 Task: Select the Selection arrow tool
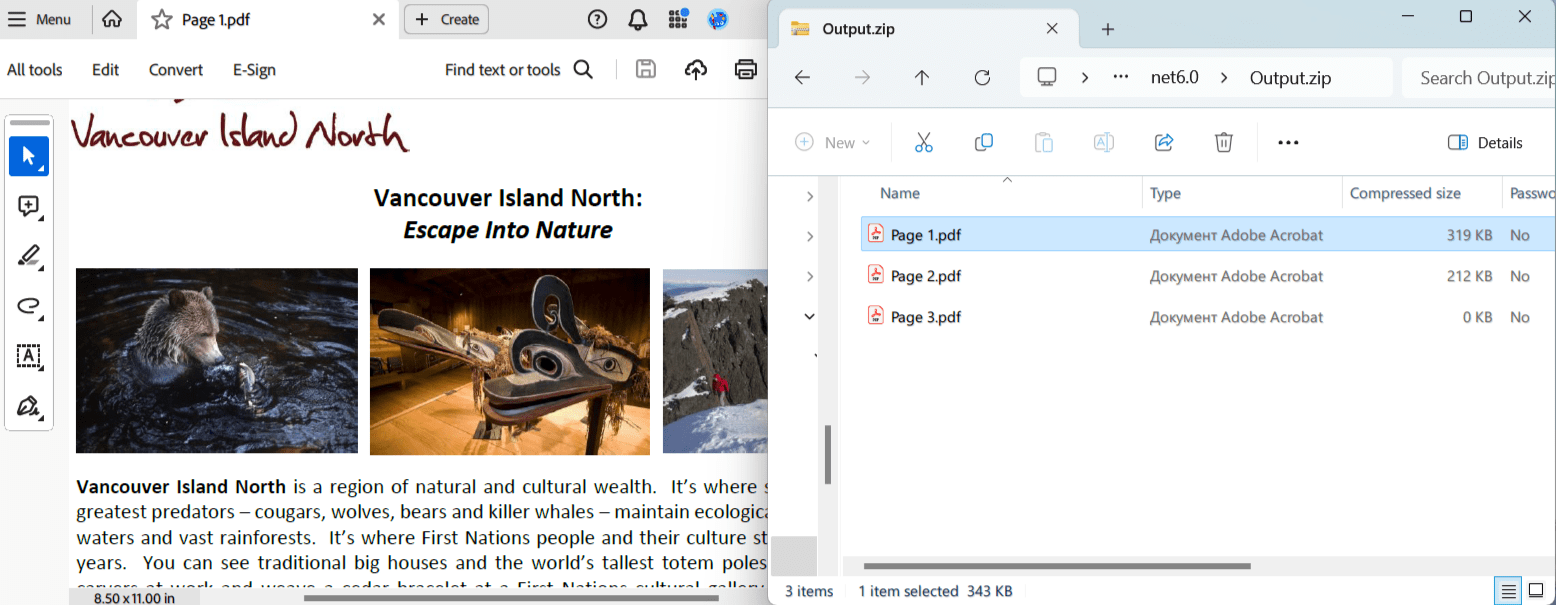point(29,156)
